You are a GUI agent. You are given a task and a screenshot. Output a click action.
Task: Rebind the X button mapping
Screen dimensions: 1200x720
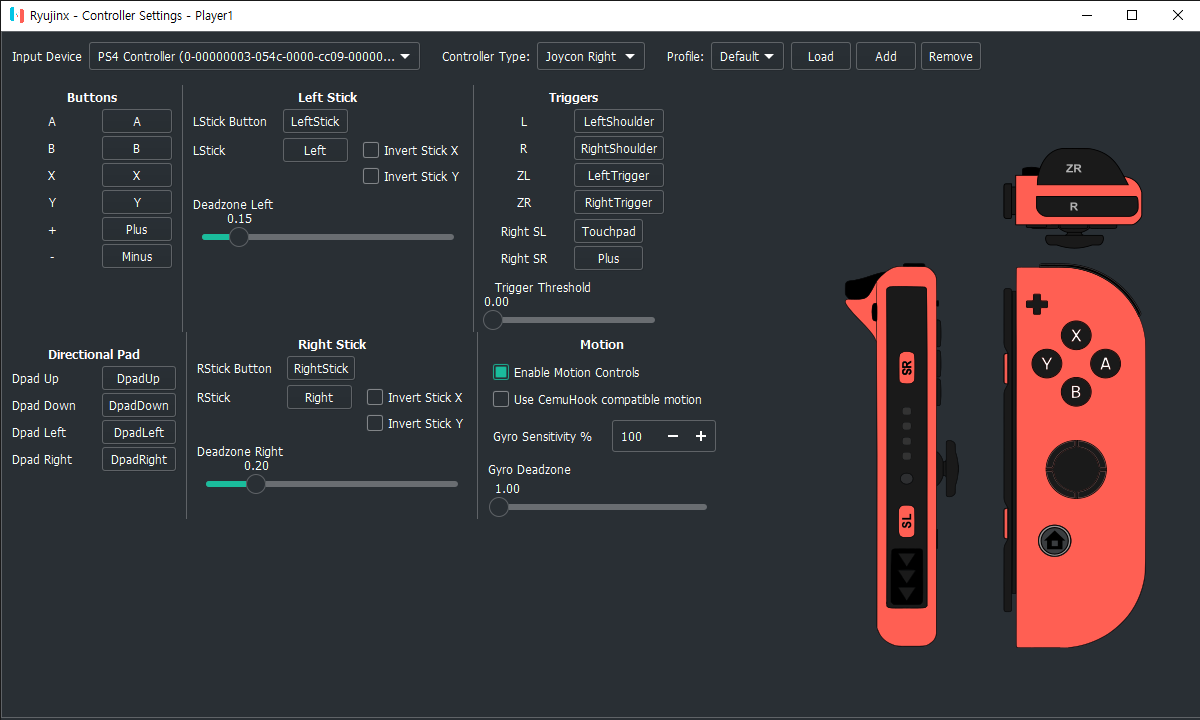point(137,175)
